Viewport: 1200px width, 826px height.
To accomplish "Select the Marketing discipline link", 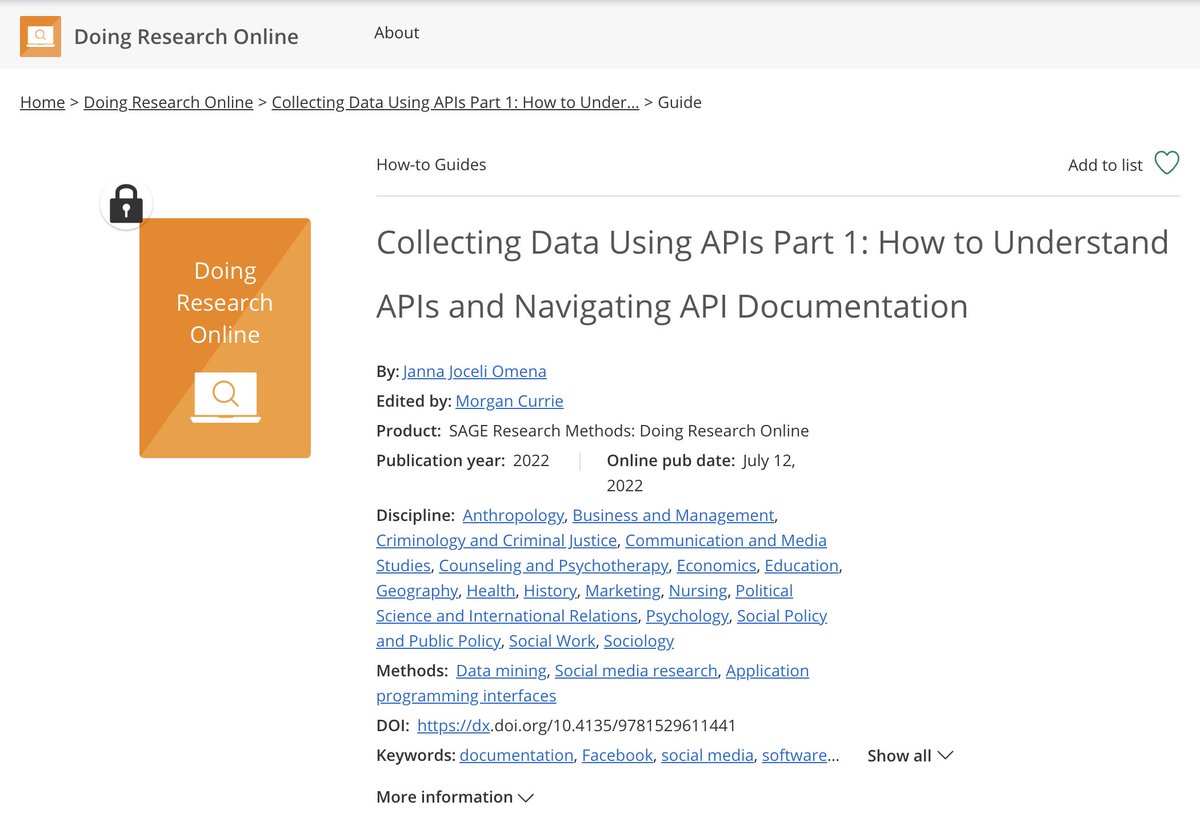I will (622, 591).
